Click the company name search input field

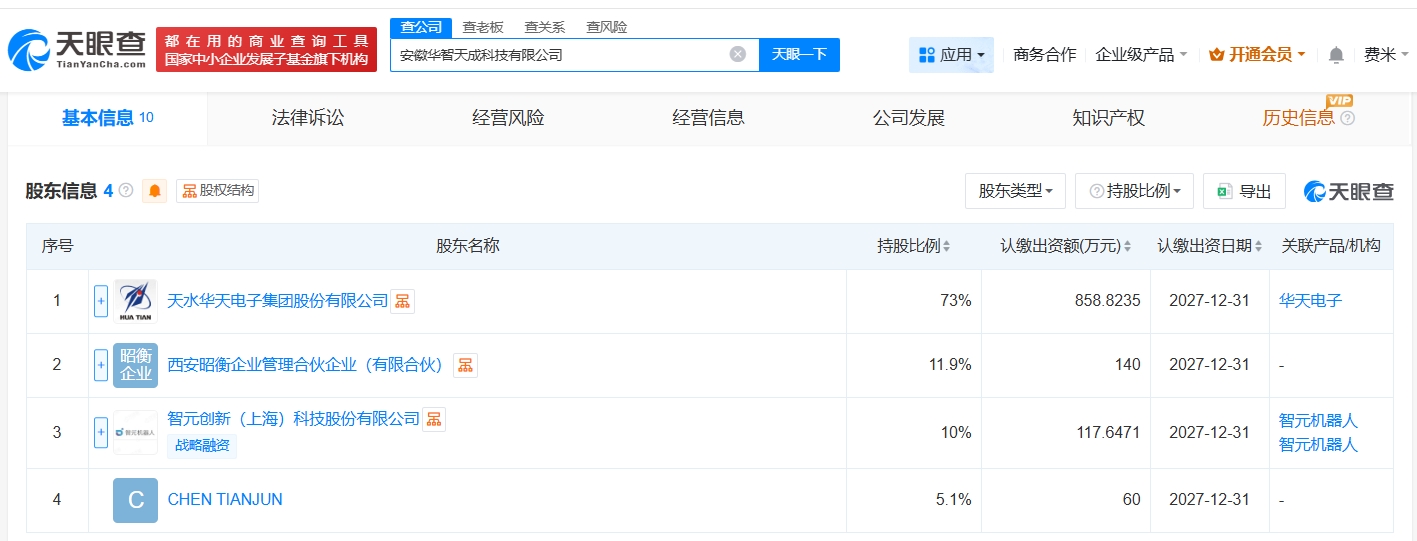560,55
